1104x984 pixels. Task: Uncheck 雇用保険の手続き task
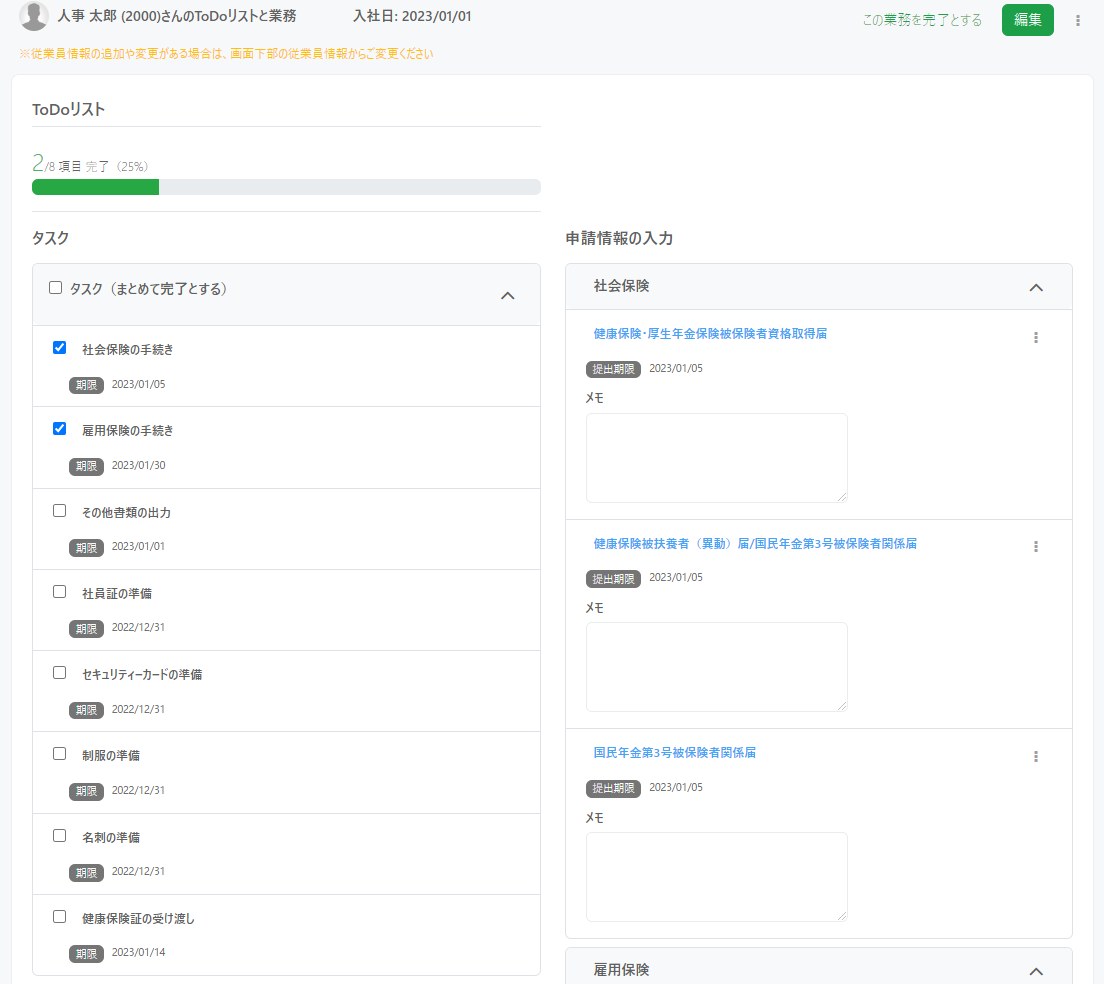click(60, 429)
